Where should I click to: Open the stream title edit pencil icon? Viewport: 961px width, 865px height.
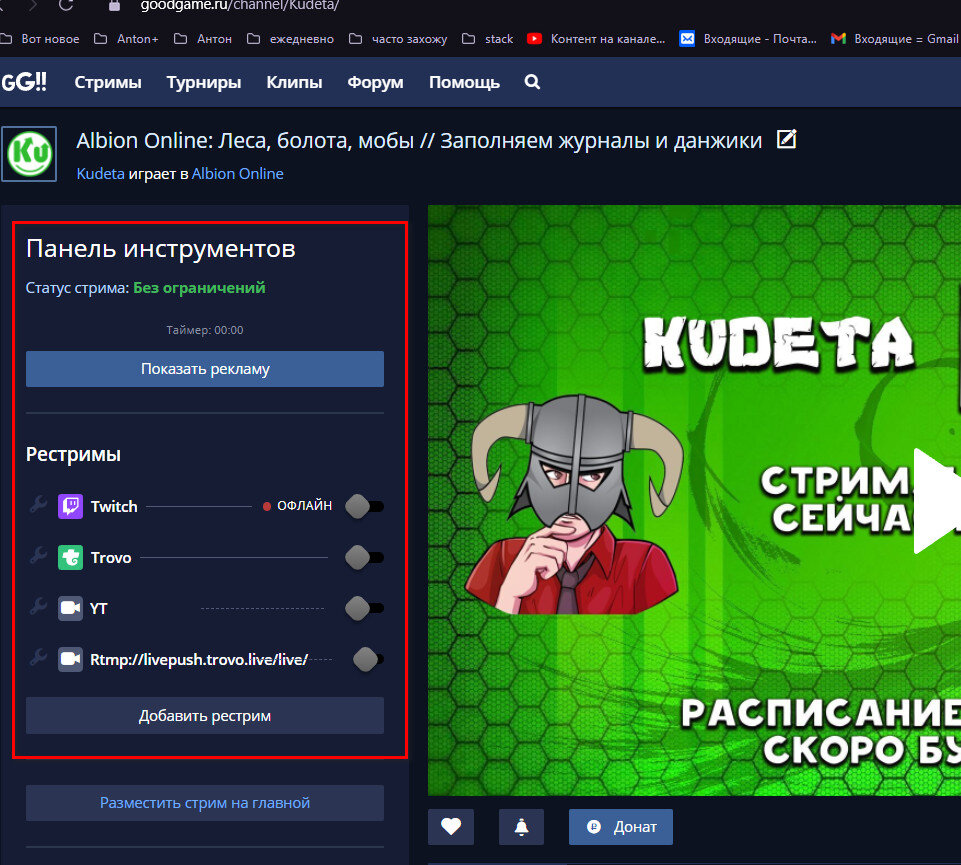point(786,140)
